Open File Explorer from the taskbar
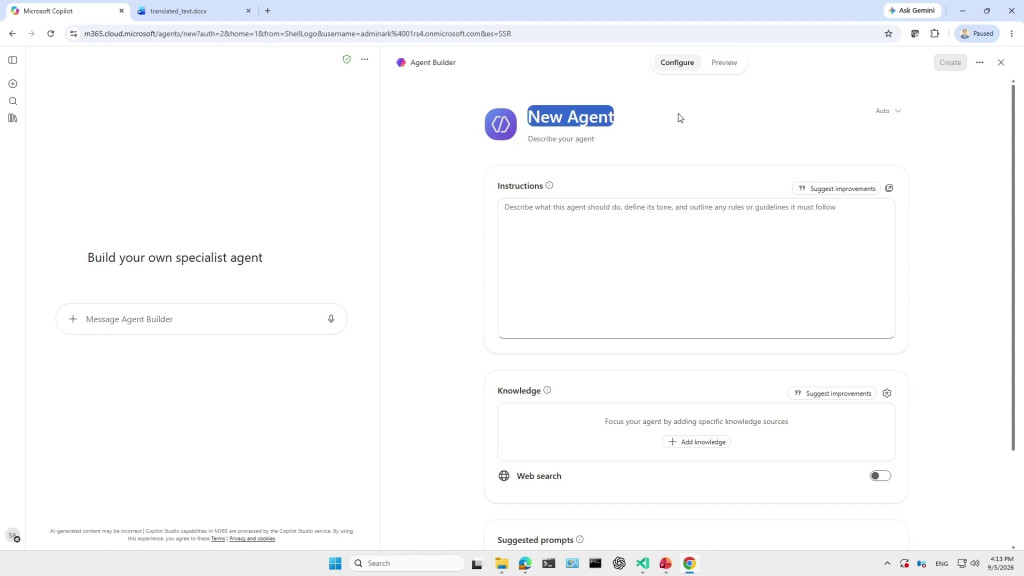 (502, 564)
